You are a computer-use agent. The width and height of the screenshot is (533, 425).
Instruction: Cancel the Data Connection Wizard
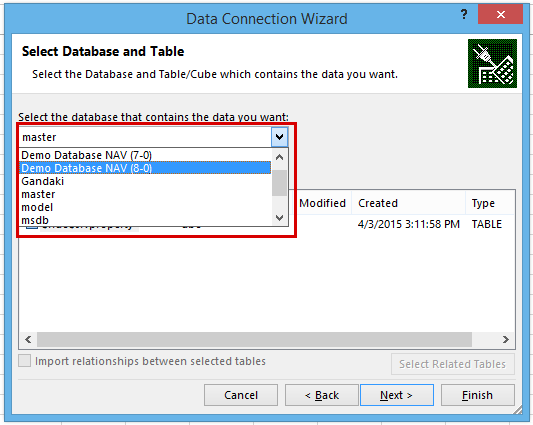(x=241, y=395)
